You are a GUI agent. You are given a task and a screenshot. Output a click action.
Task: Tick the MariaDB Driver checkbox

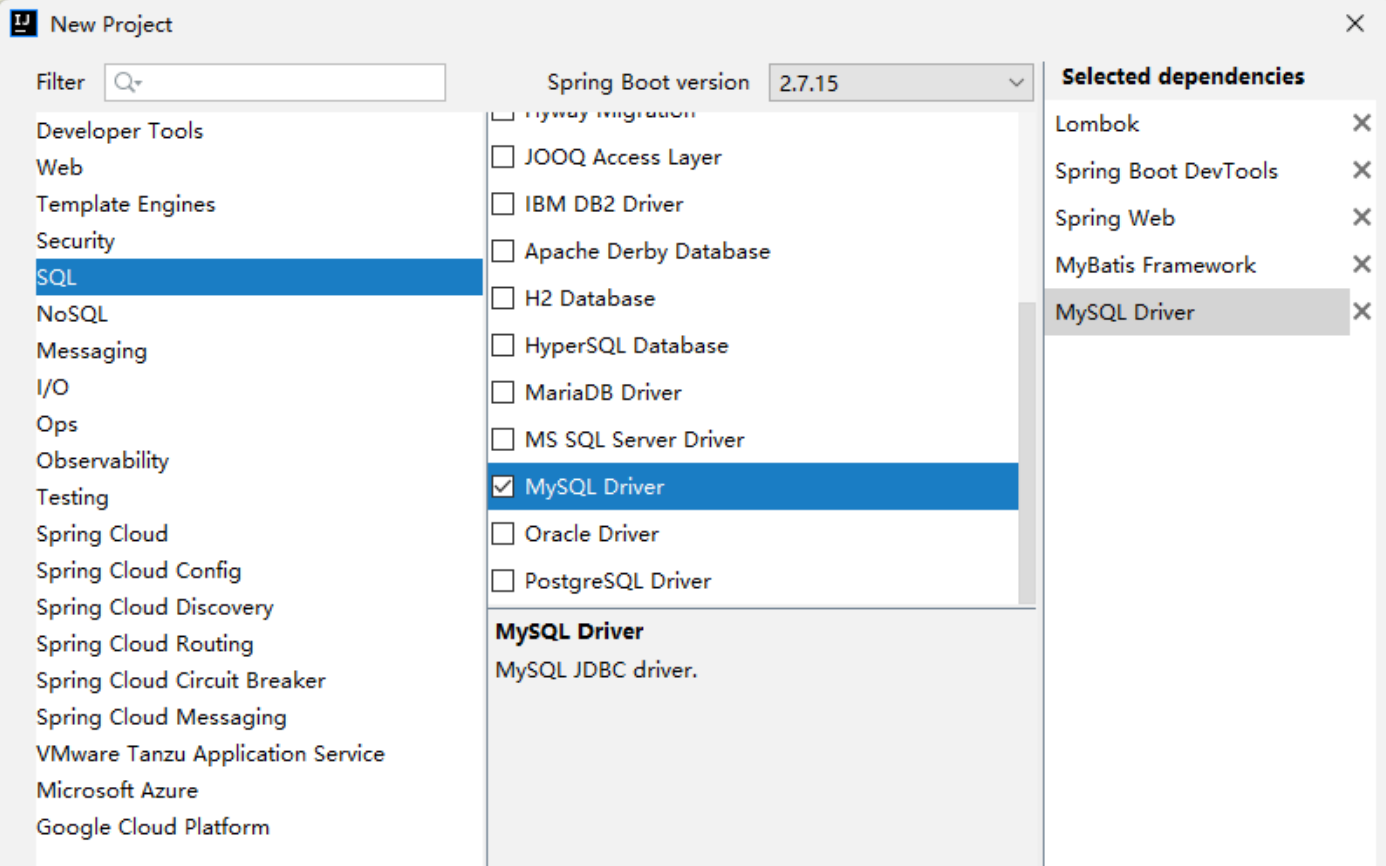pyautogui.click(x=504, y=392)
